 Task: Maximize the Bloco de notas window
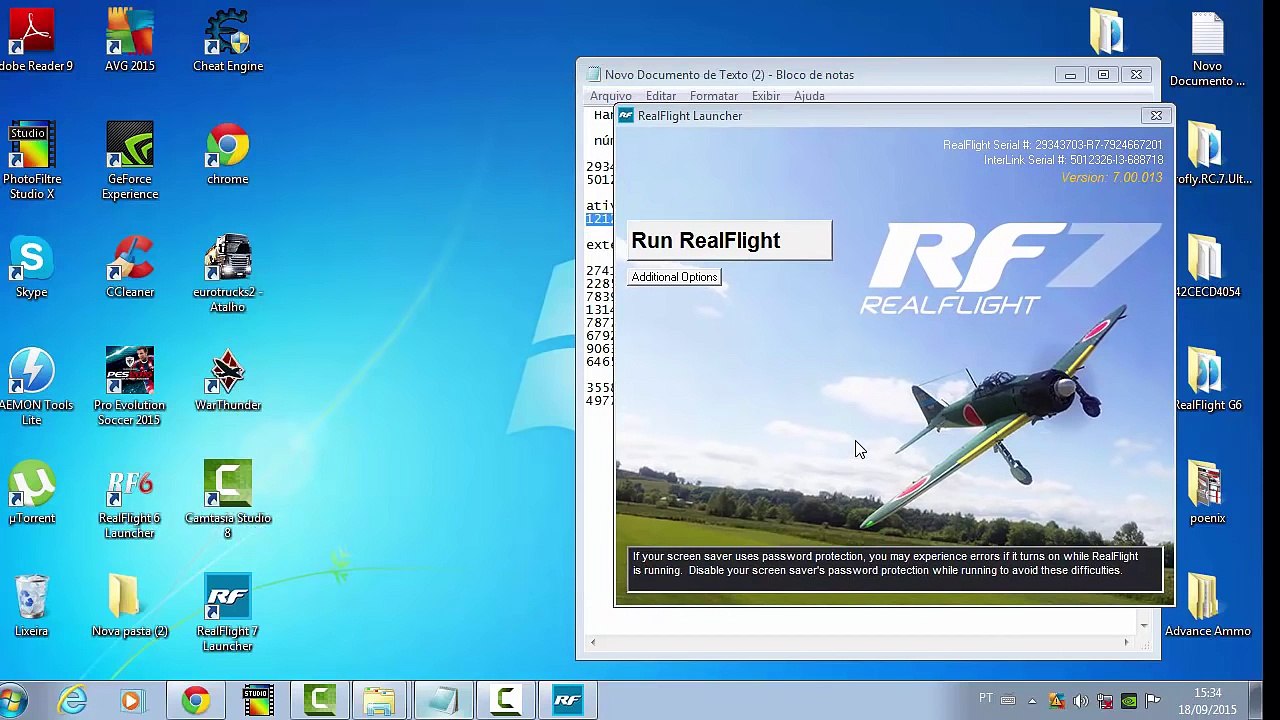coord(1103,75)
